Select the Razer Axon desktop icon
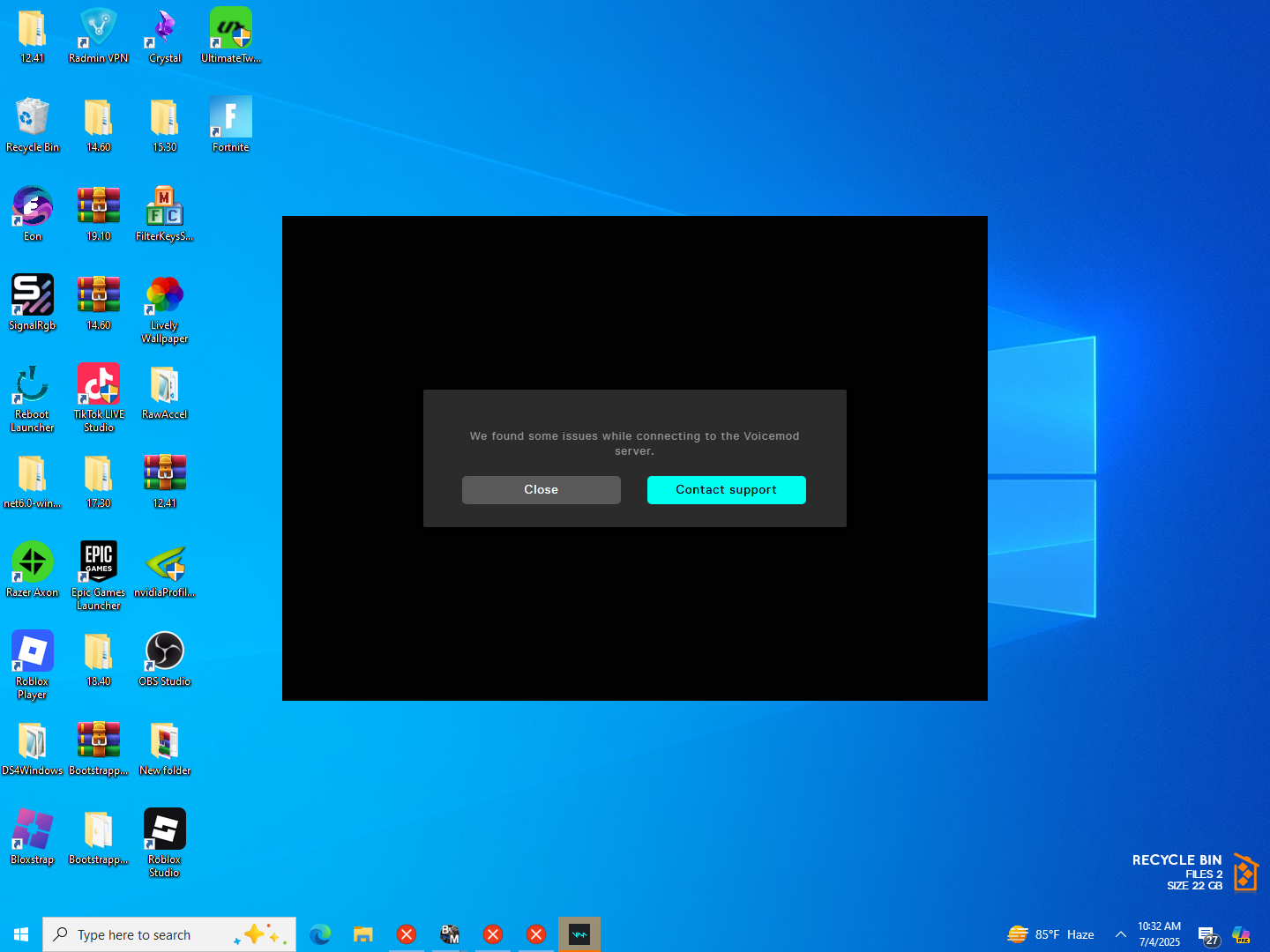The width and height of the screenshot is (1270, 952). pyautogui.click(x=33, y=563)
